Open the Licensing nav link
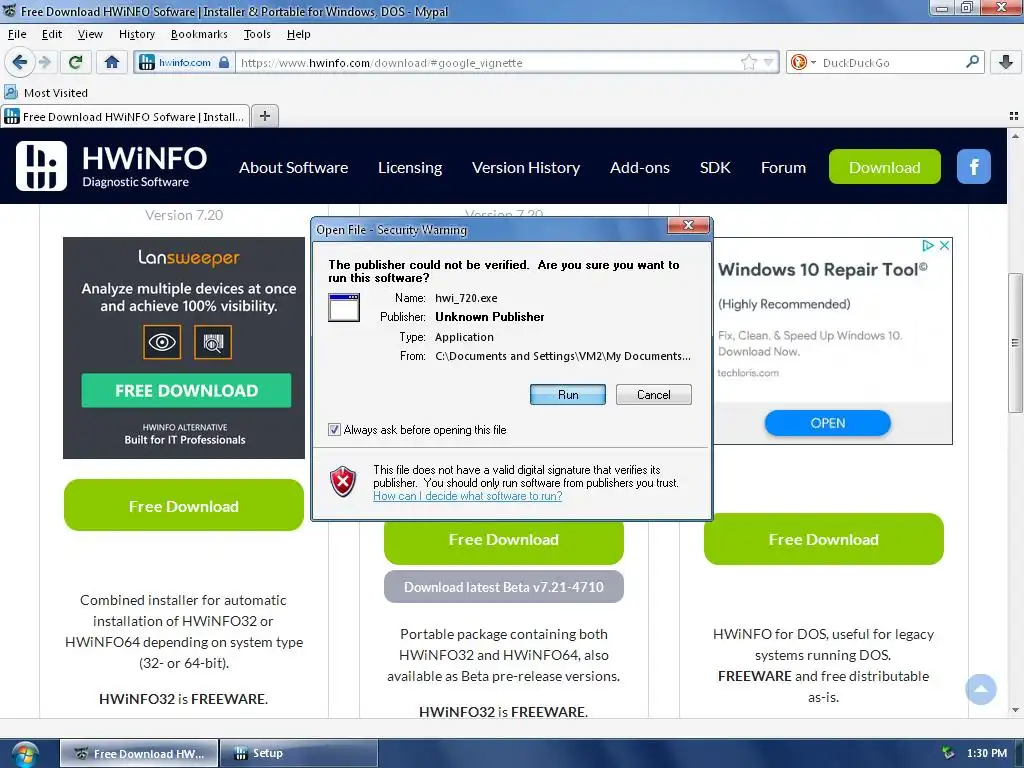The width and height of the screenshot is (1024, 768). coord(410,168)
